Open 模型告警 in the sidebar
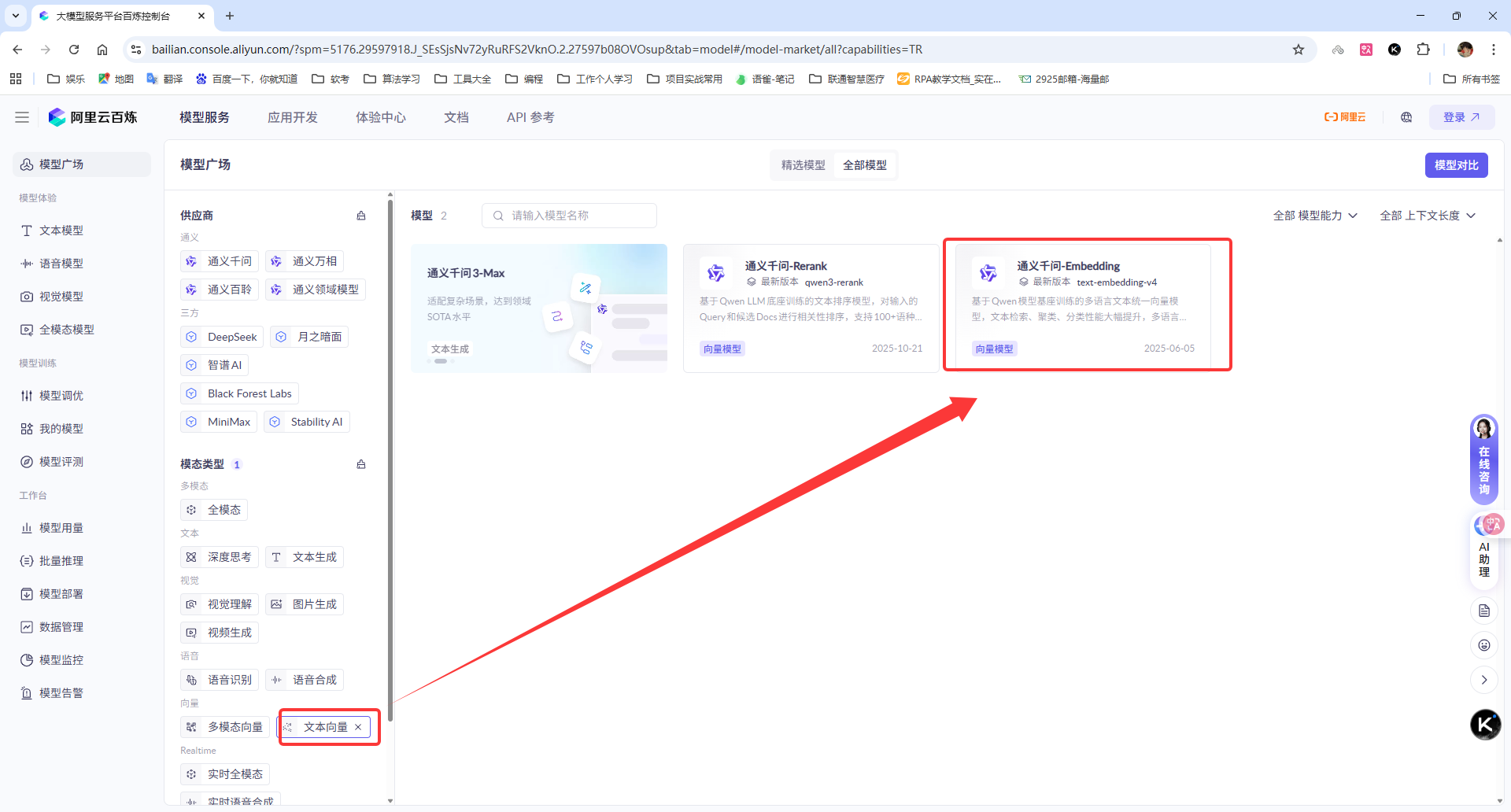The width and height of the screenshot is (1511, 812). pos(82,693)
